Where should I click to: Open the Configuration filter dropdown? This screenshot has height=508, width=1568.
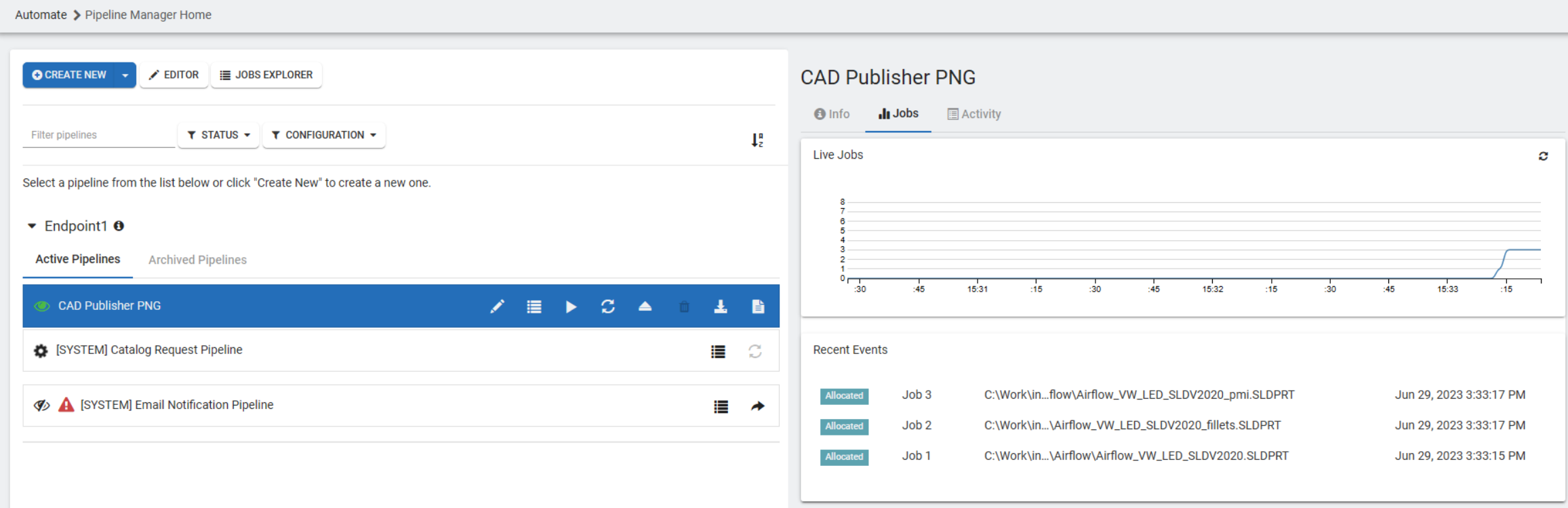324,135
